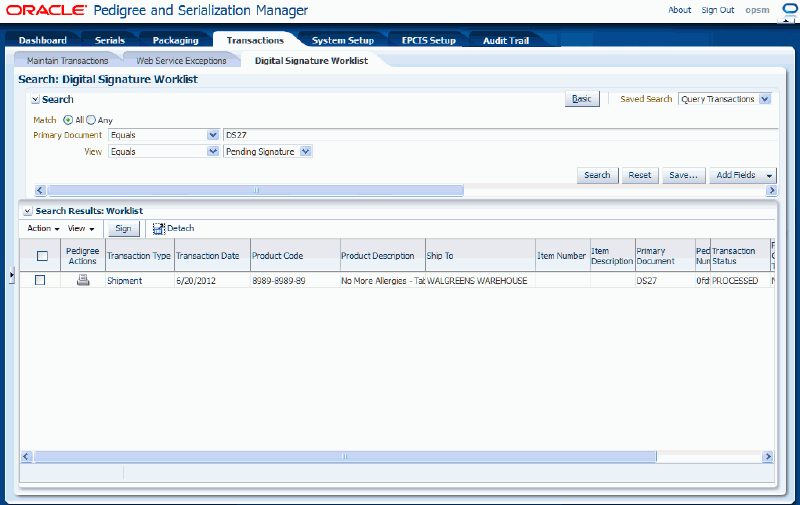The image size is (800, 505).
Task: Switch to the Packaging tab
Action: point(176,40)
